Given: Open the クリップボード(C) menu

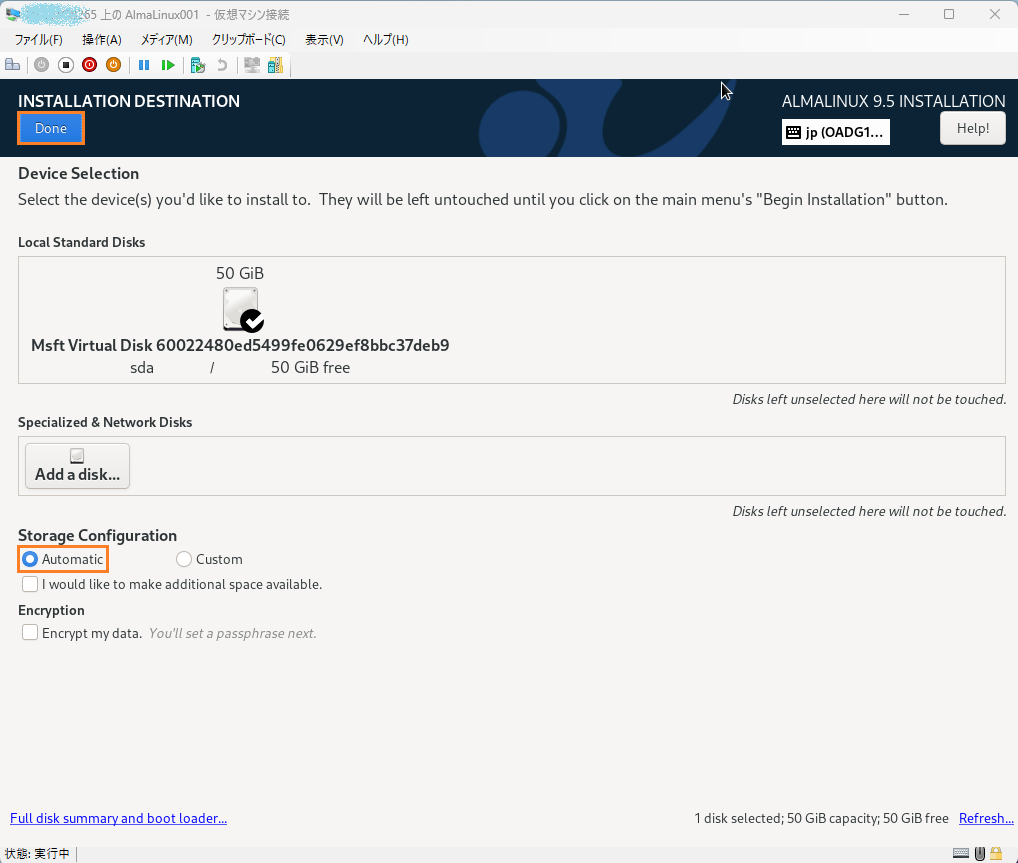Looking at the screenshot, I should [249, 40].
